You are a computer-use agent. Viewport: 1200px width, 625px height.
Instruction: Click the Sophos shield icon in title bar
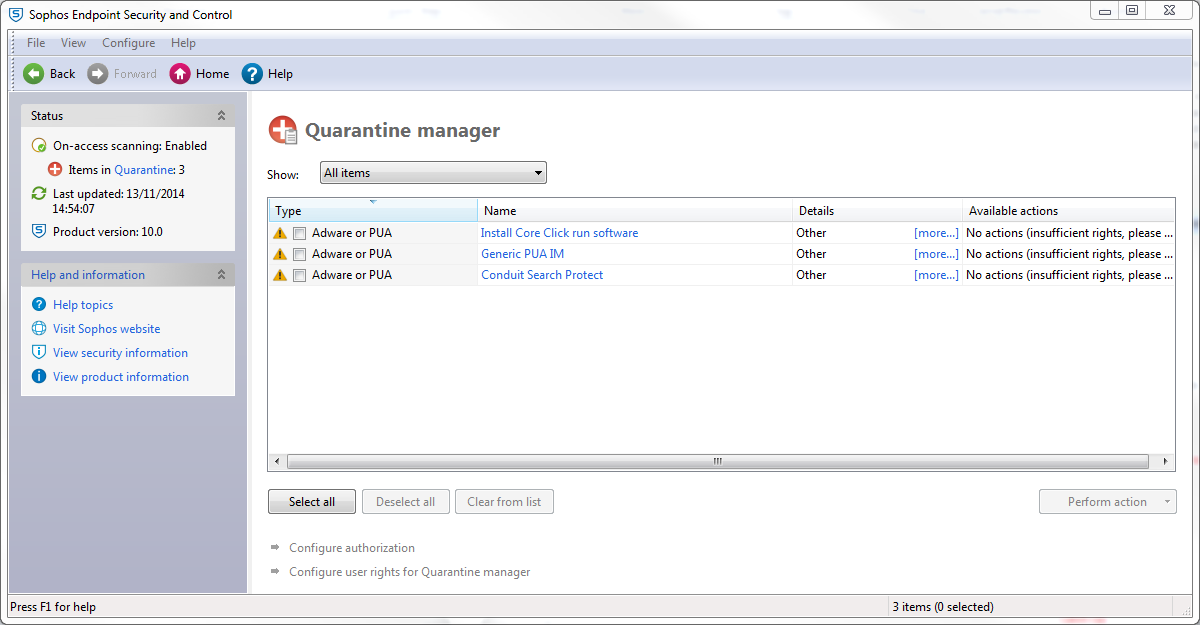[16, 15]
